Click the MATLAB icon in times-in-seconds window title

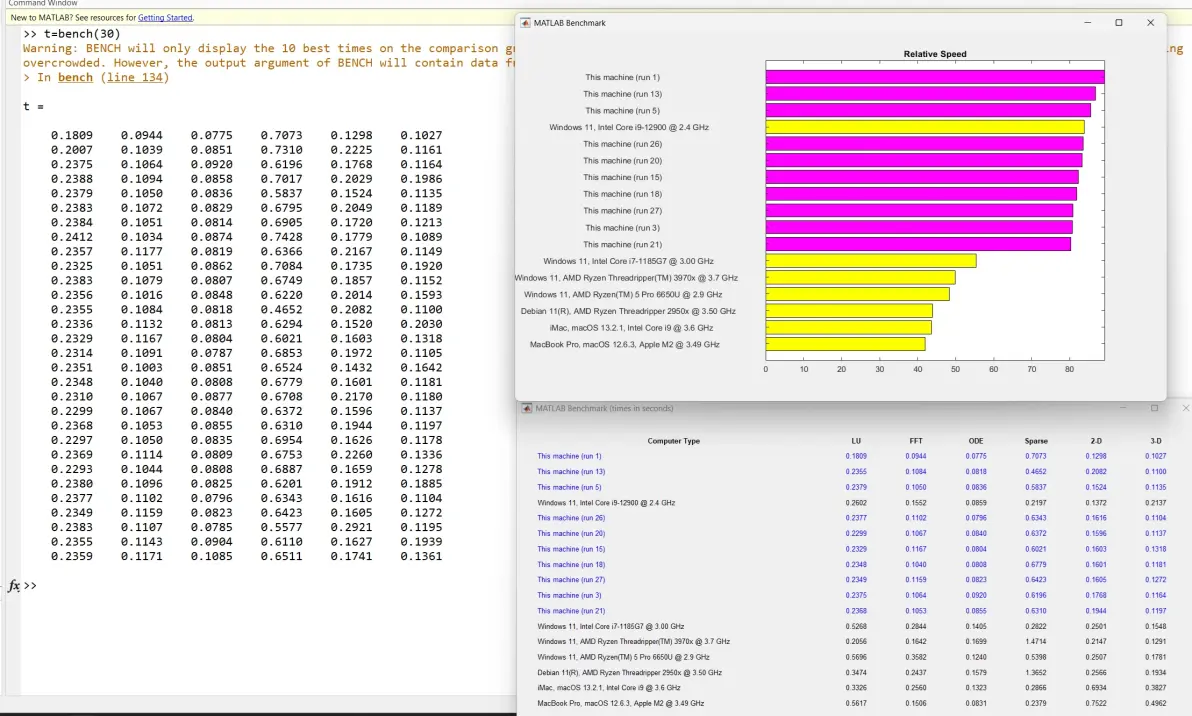[527, 408]
